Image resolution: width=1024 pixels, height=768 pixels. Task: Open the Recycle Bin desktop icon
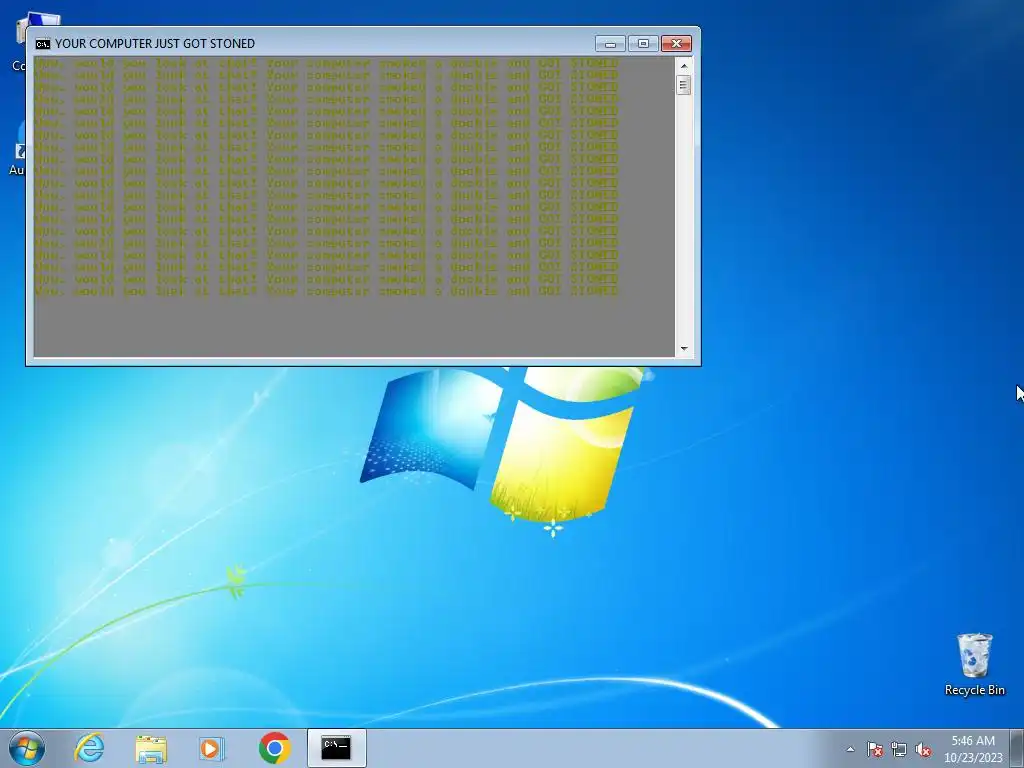(x=974, y=664)
